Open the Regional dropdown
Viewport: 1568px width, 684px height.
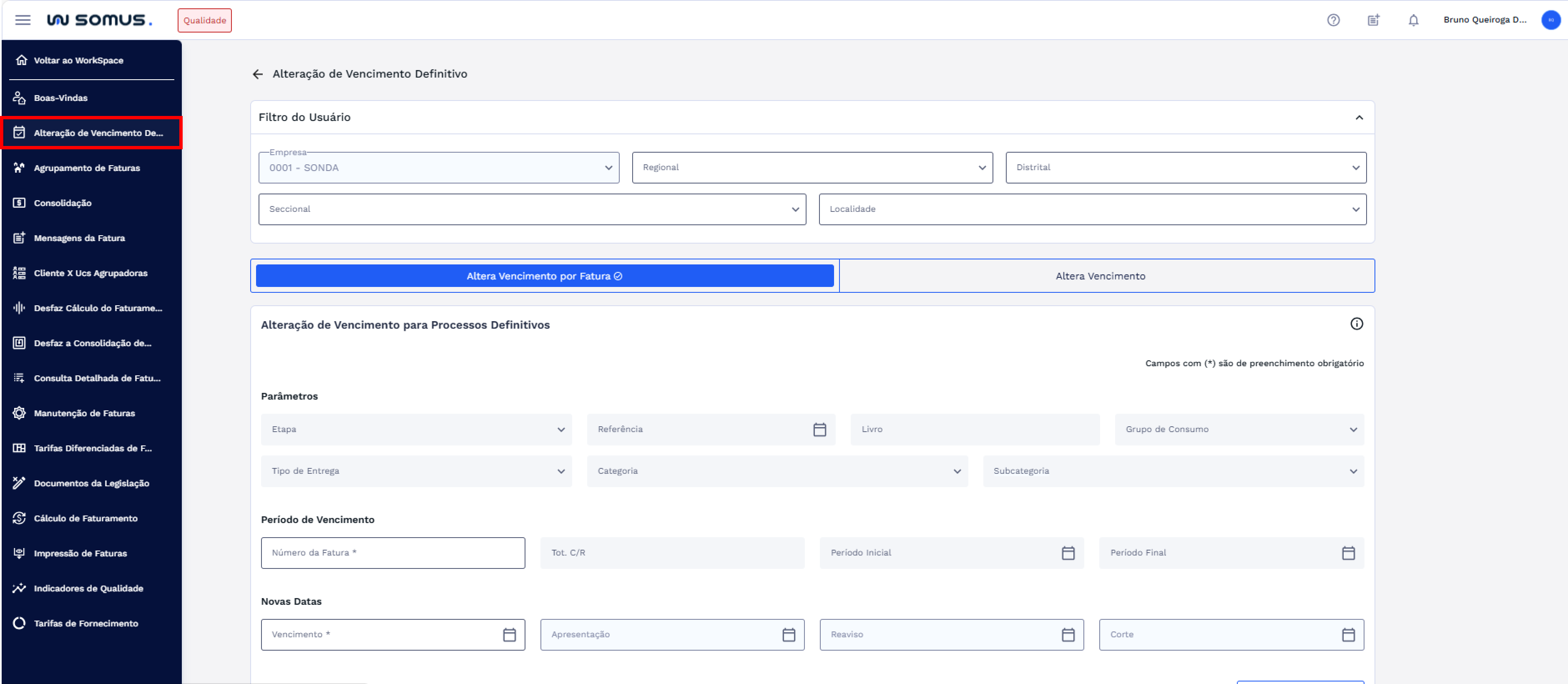click(x=812, y=167)
